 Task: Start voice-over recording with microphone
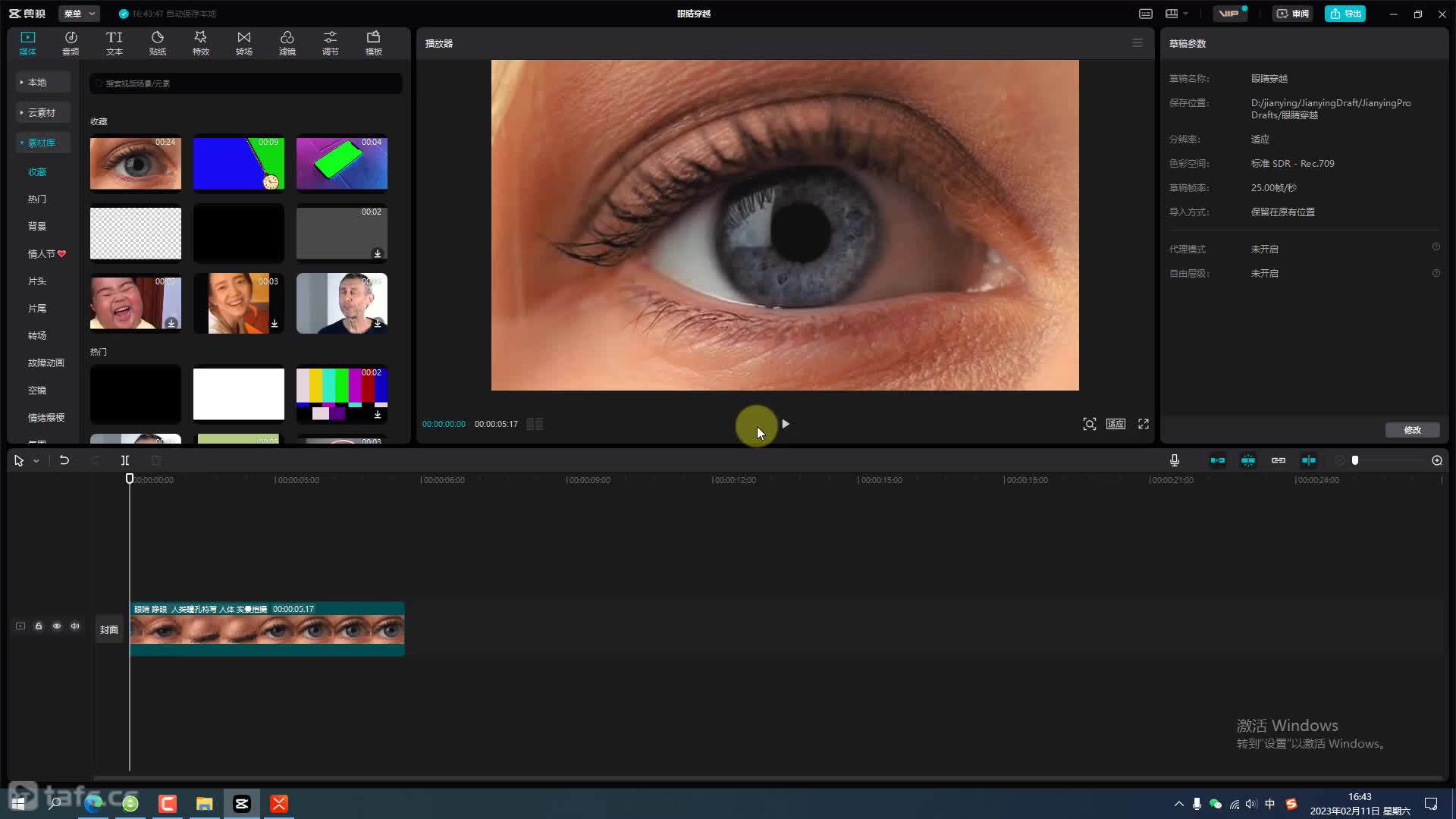tap(1175, 460)
